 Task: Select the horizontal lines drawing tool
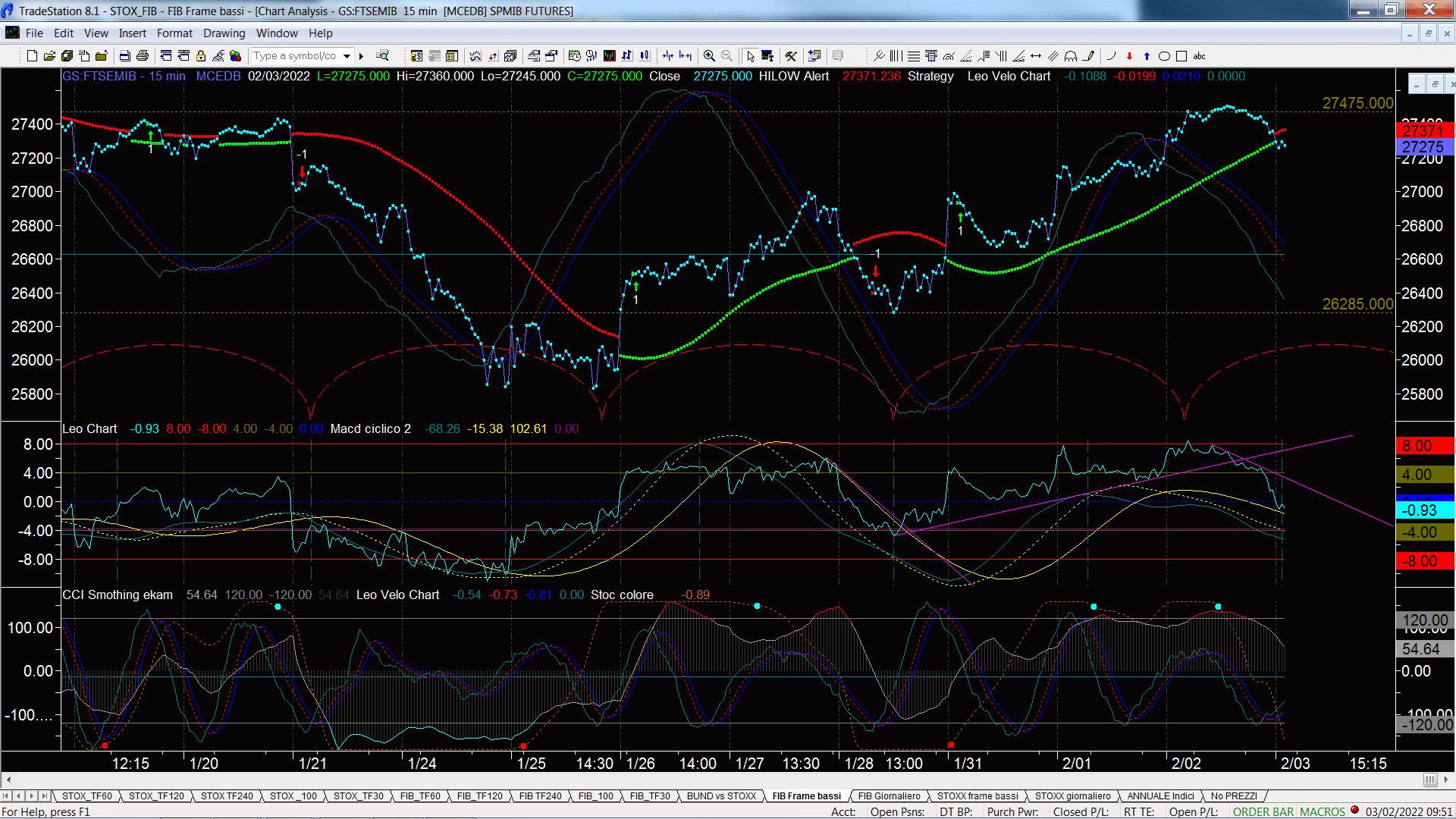(914, 55)
